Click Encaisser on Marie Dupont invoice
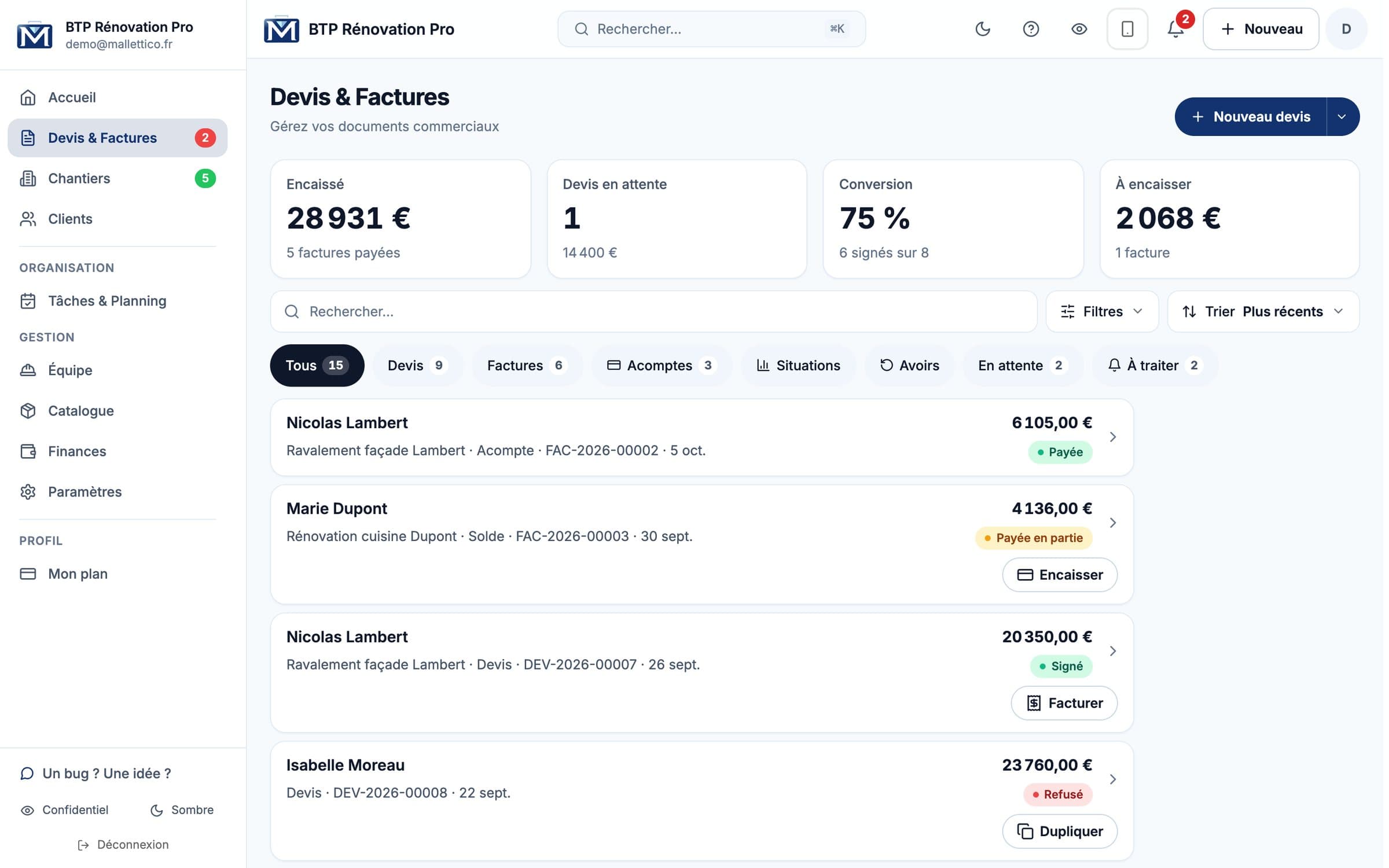 1060,575
